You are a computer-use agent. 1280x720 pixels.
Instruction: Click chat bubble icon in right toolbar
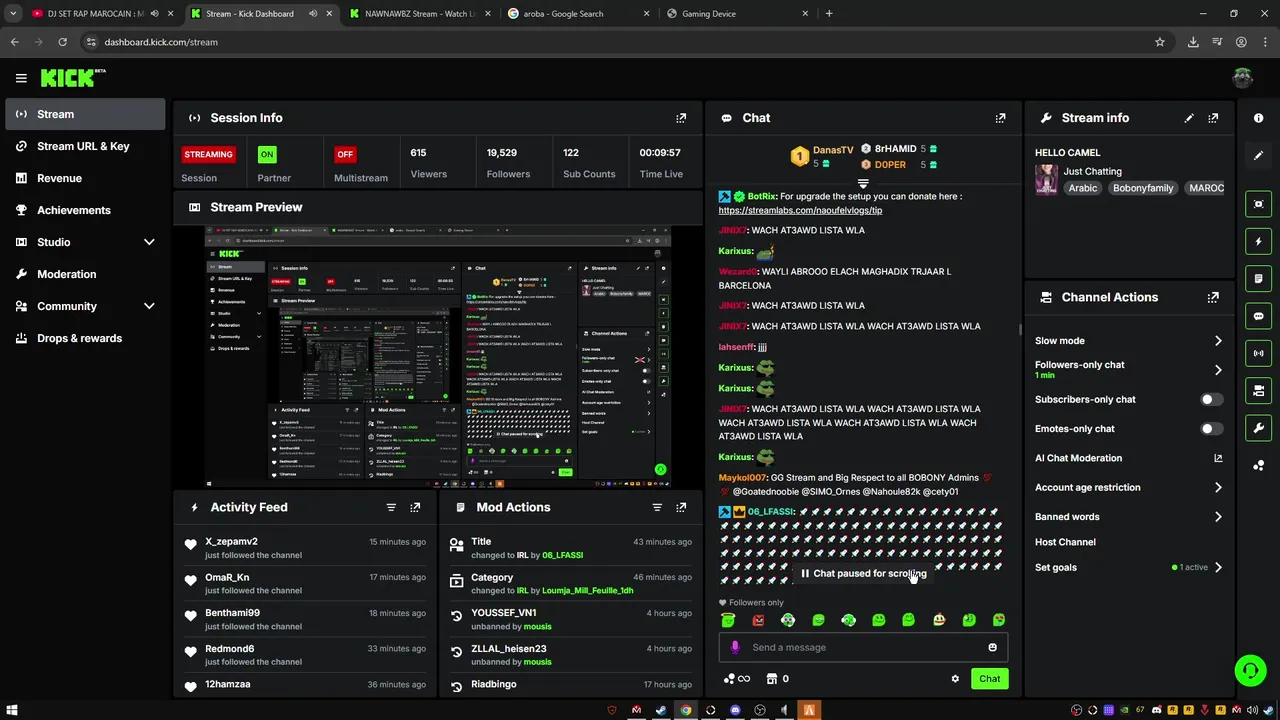click(x=1258, y=316)
